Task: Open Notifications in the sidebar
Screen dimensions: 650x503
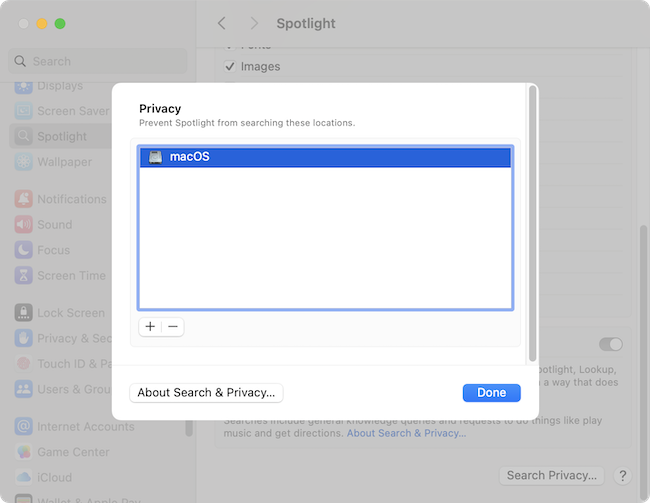Action: [x=71, y=199]
